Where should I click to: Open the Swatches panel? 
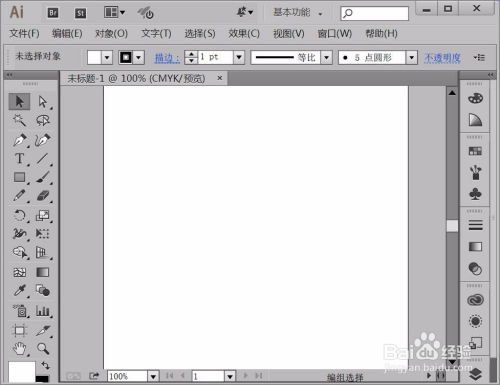pyautogui.click(x=475, y=151)
